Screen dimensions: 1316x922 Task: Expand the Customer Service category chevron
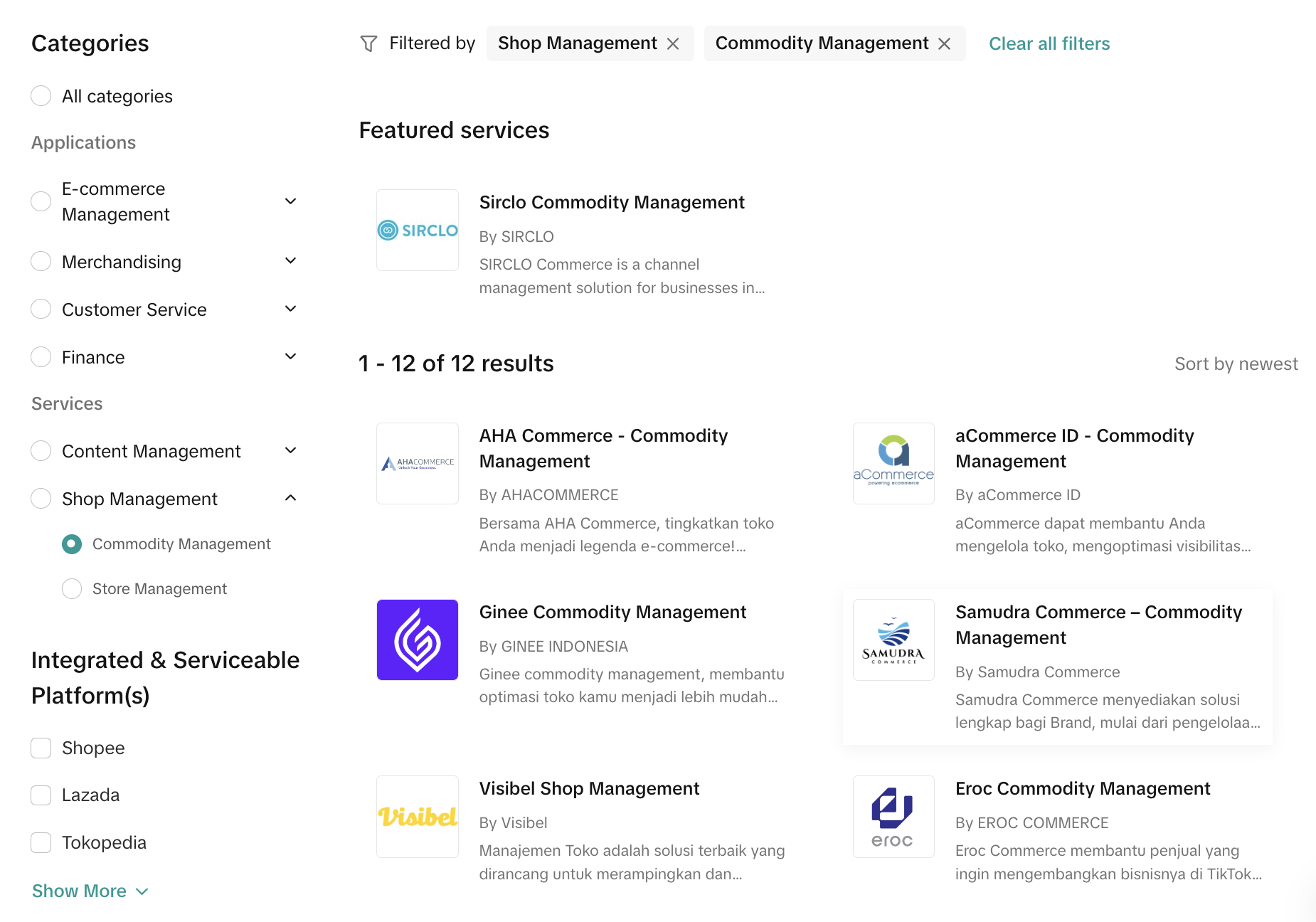click(290, 309)
